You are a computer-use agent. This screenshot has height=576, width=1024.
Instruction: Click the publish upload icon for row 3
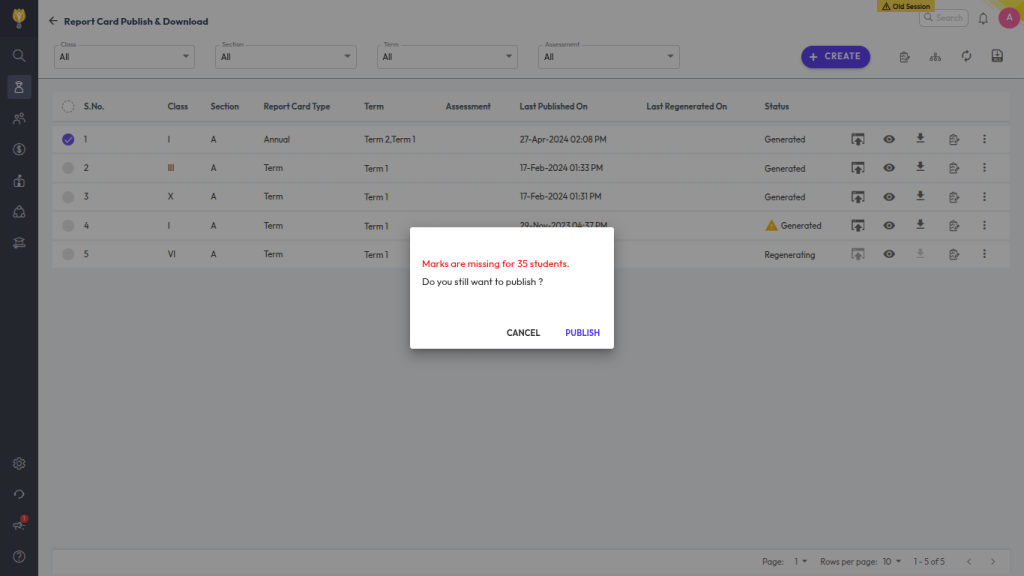[857, 197]
